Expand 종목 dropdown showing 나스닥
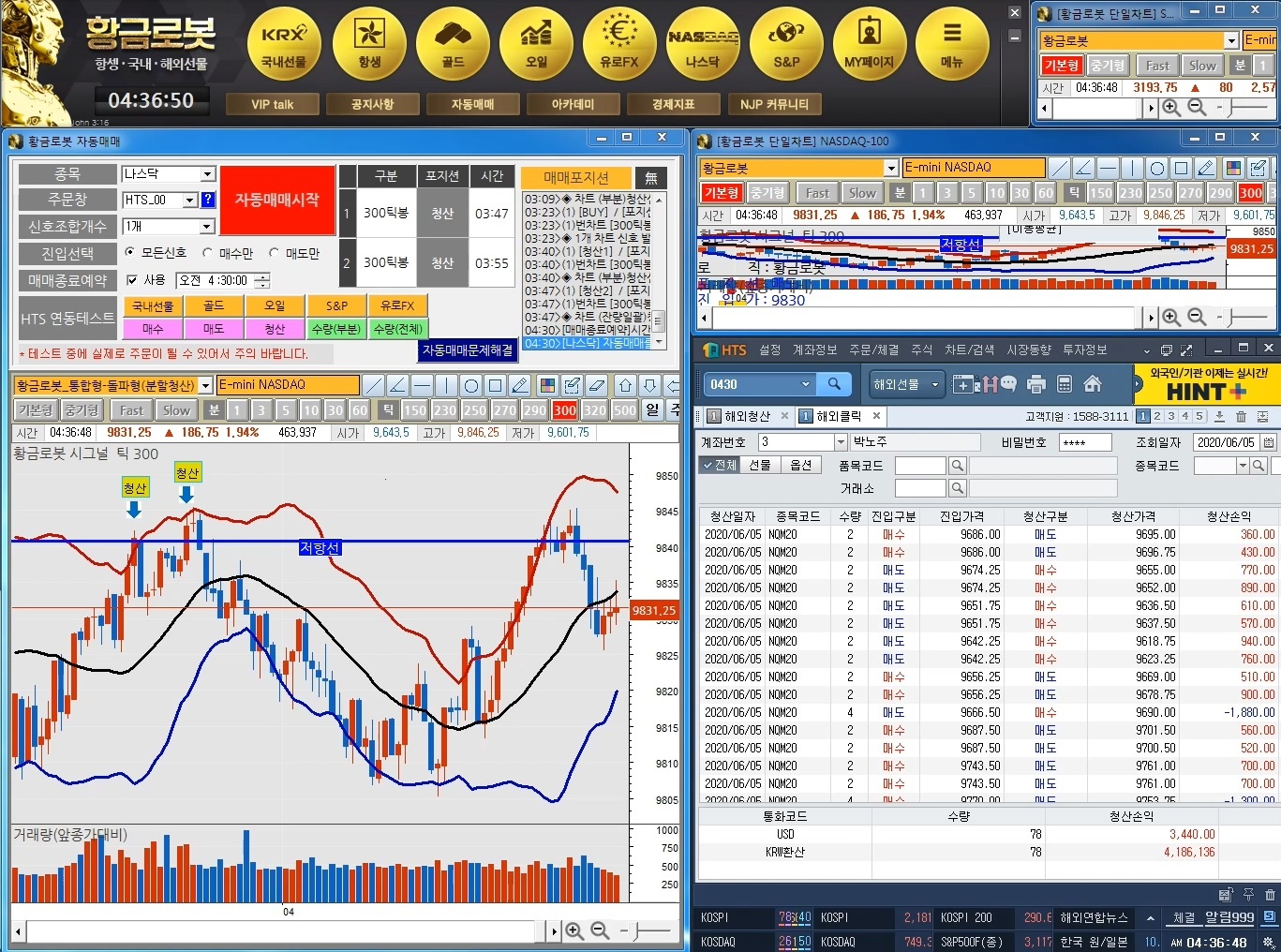 tap(208, 174)
